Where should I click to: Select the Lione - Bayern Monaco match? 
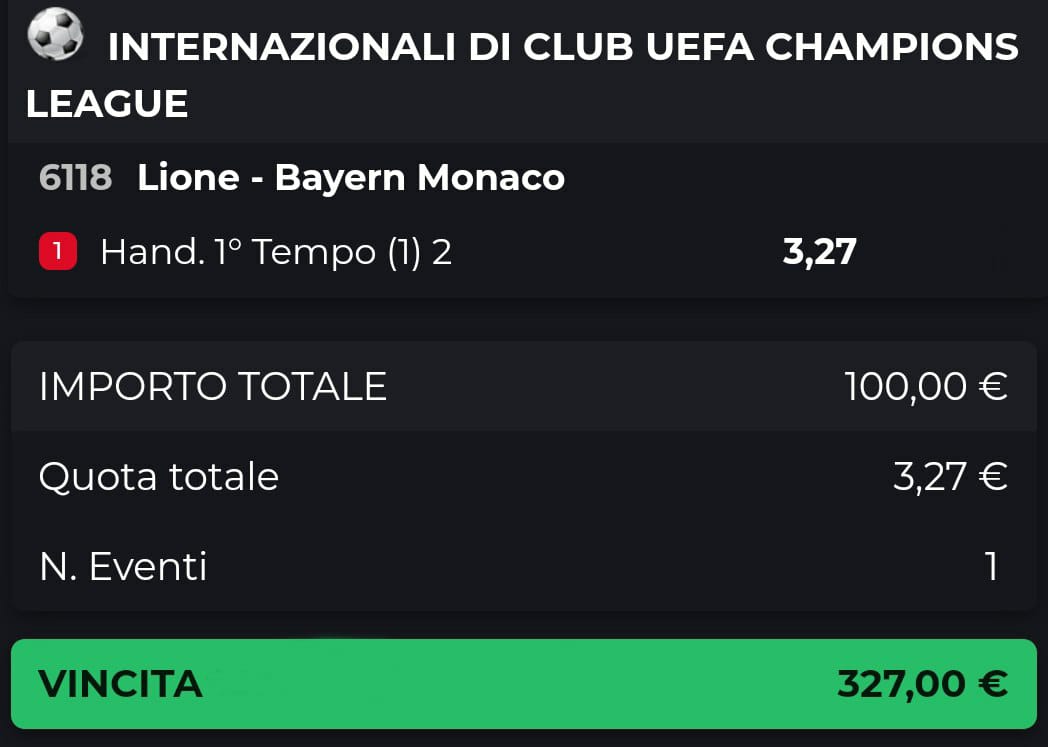[x=351, y=178]
